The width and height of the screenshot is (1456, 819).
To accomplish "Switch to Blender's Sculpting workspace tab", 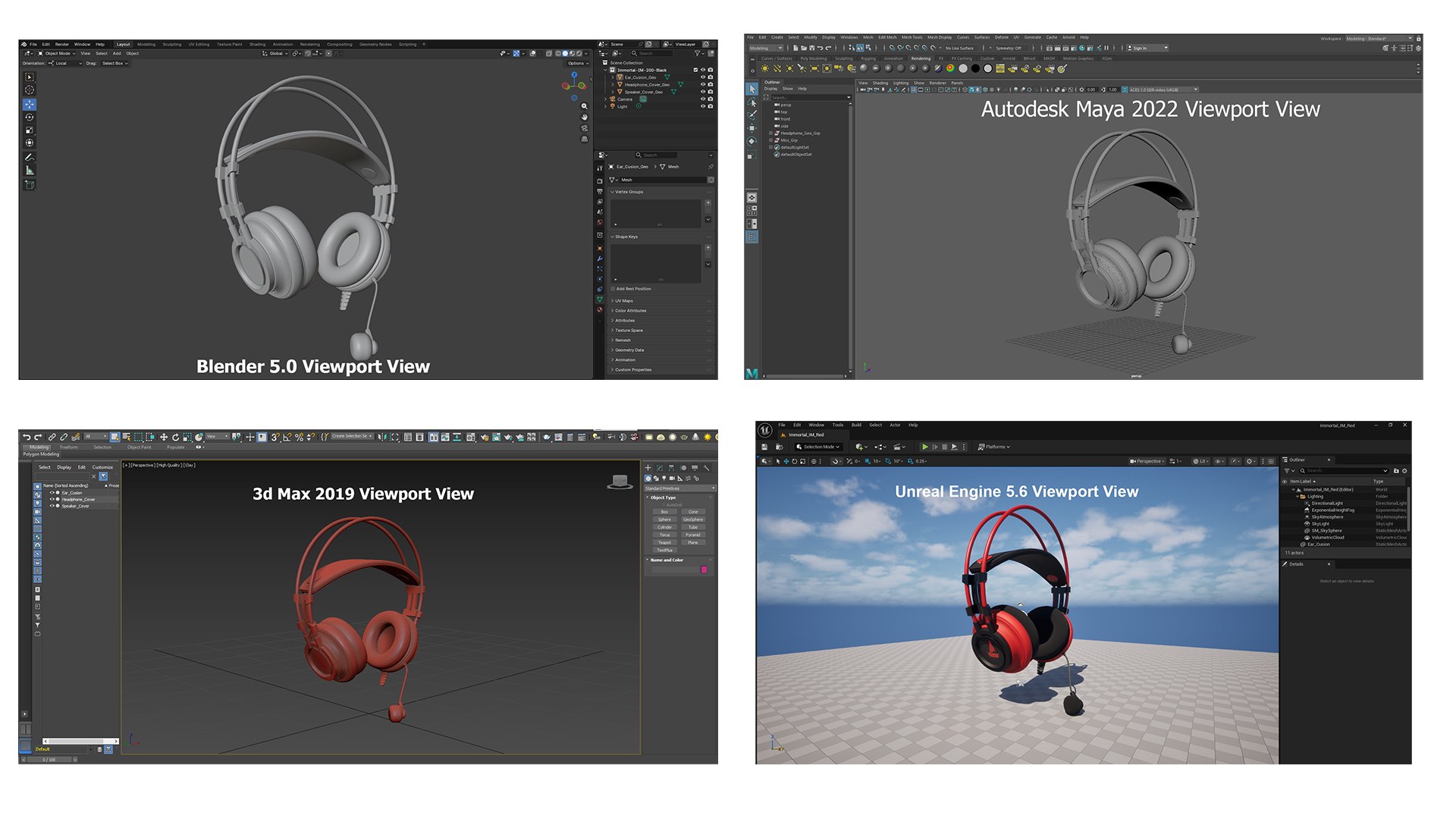I will pos(172,45).
